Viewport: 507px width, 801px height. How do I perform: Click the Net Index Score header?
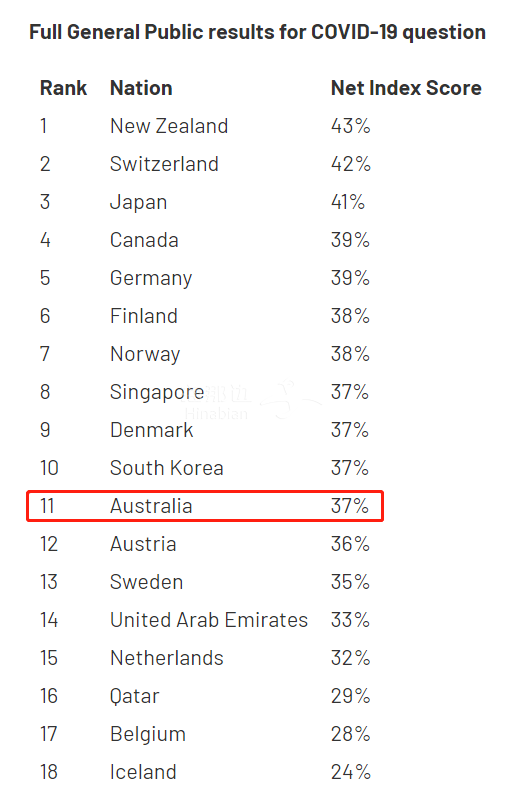(406, 88)
